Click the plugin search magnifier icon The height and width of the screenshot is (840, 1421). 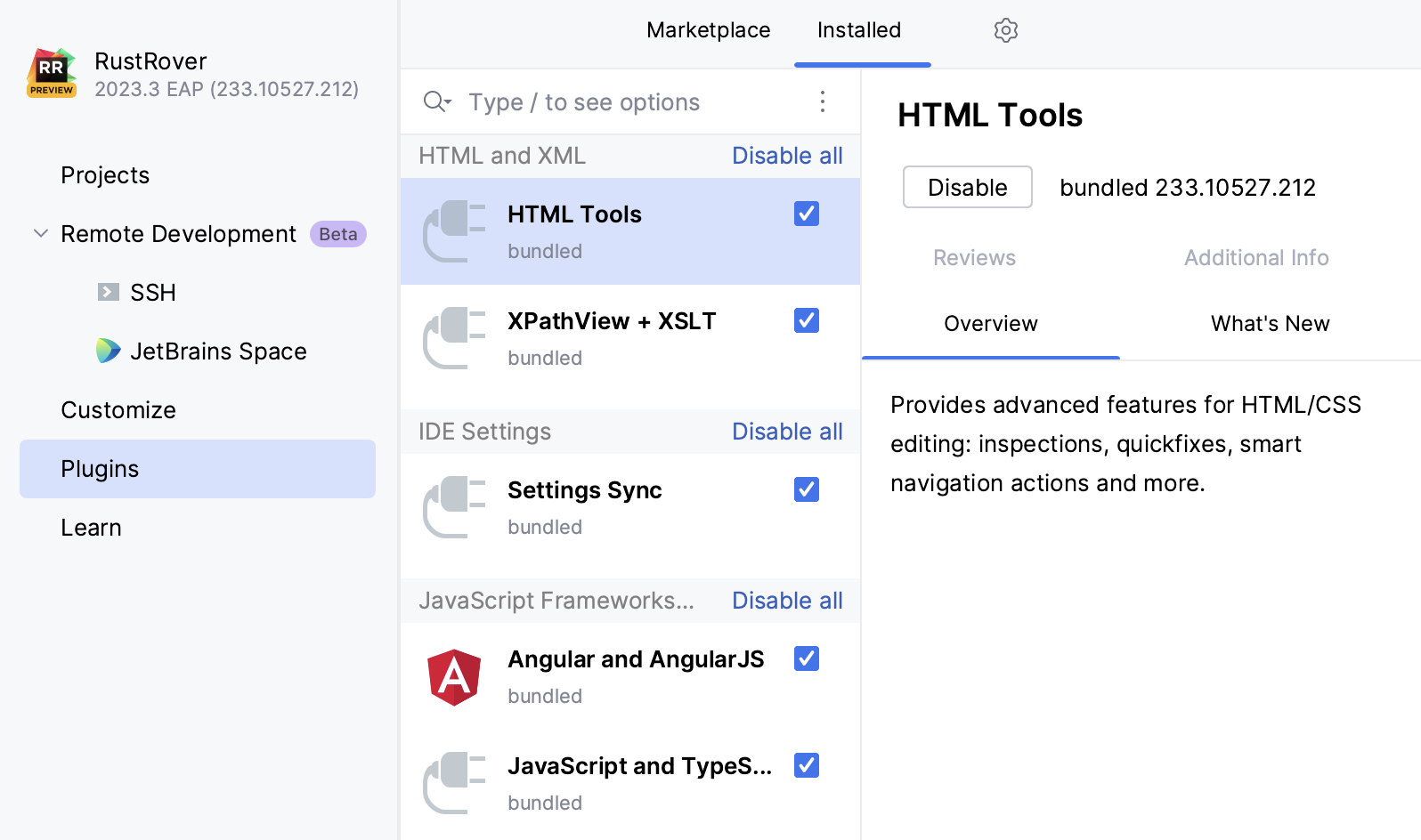pyautogui.click(x=436, y=101)
